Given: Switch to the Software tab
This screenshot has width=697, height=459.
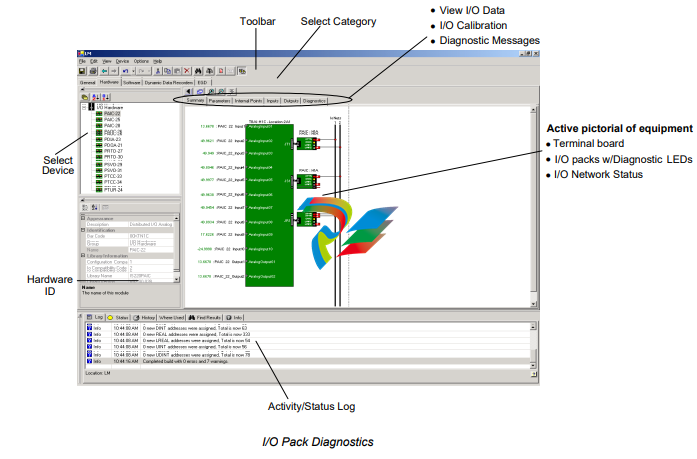Looking at the screenshot, I should [x=132, y=83].
